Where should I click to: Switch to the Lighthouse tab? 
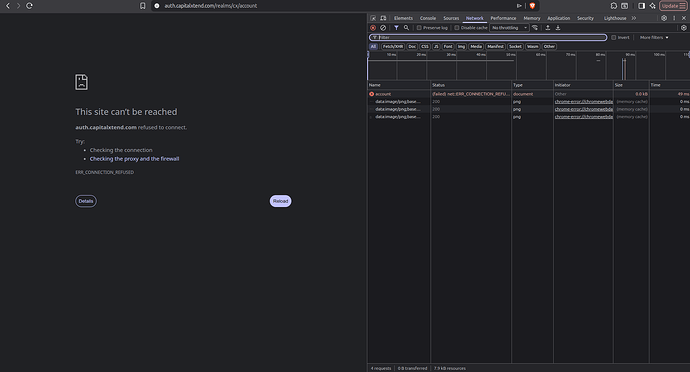tap(615, 18)
